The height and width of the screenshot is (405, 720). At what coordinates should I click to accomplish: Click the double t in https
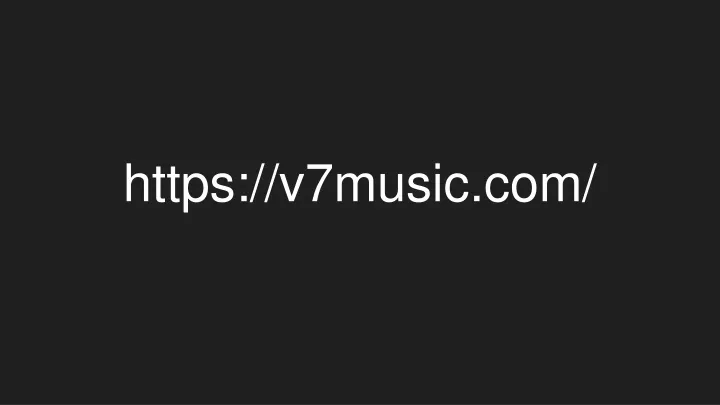(165, 184)
